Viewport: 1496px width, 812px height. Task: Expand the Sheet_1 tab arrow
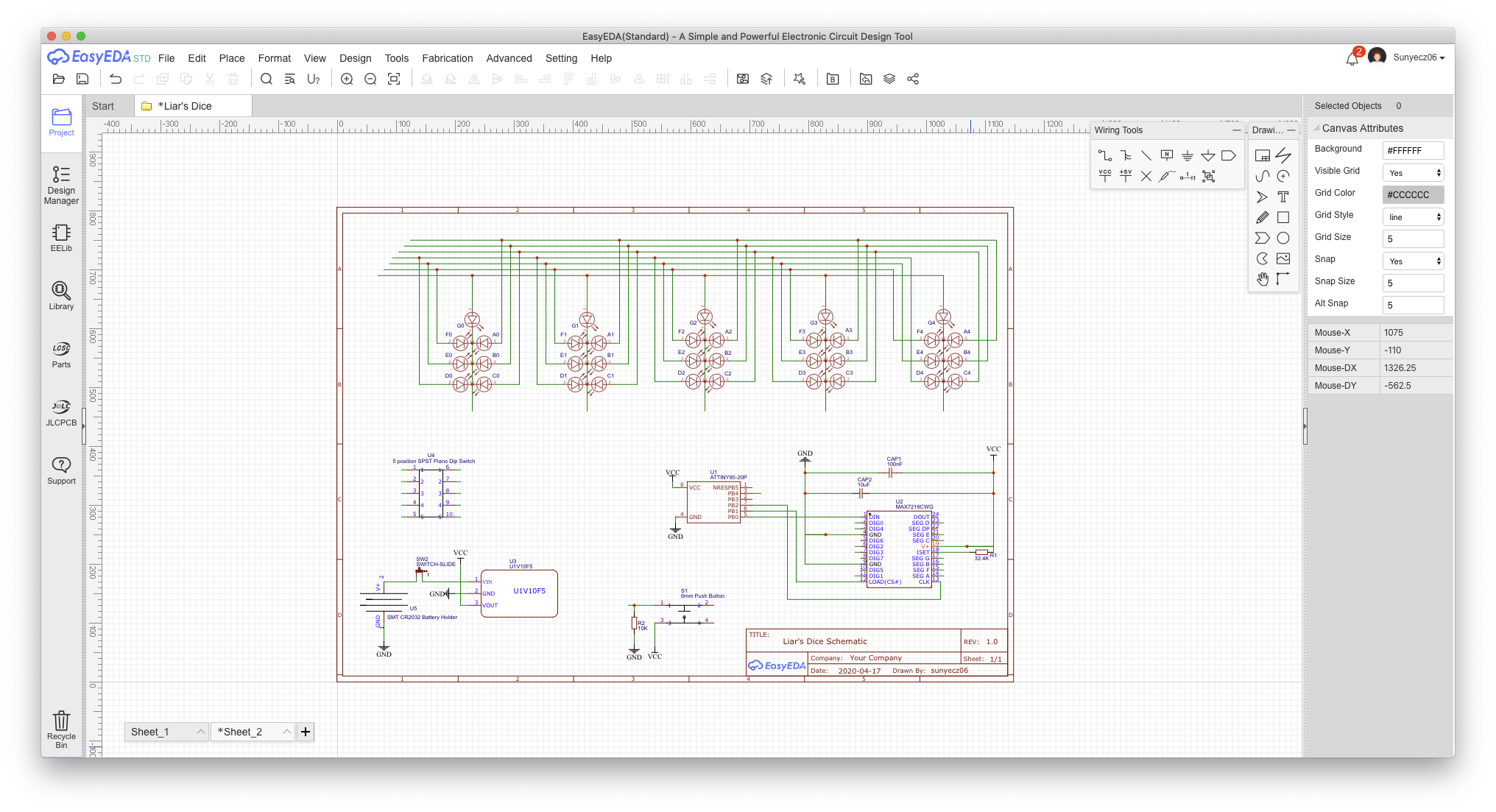click(200, 732)
